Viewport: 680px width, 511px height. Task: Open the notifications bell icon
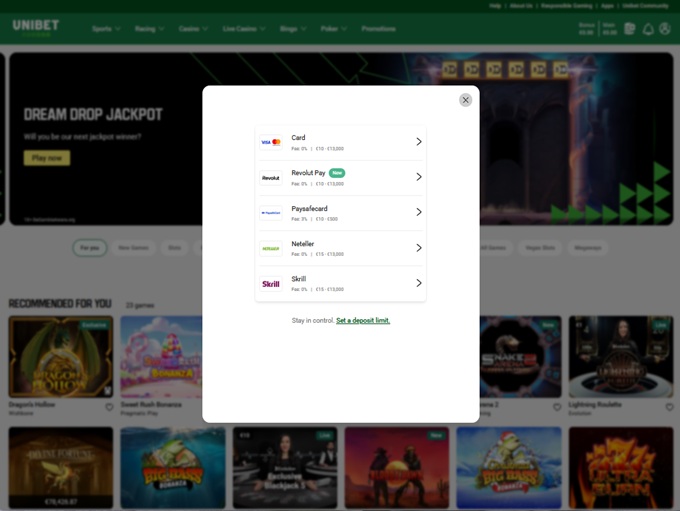tap(648, 29)
